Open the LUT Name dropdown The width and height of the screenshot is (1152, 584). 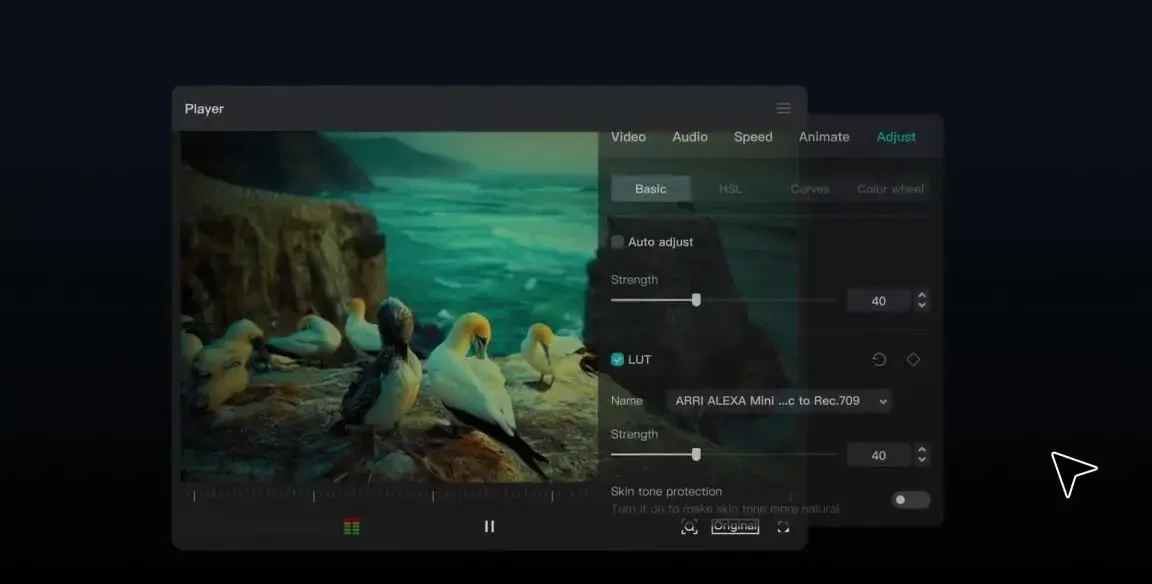coord(779,400)
